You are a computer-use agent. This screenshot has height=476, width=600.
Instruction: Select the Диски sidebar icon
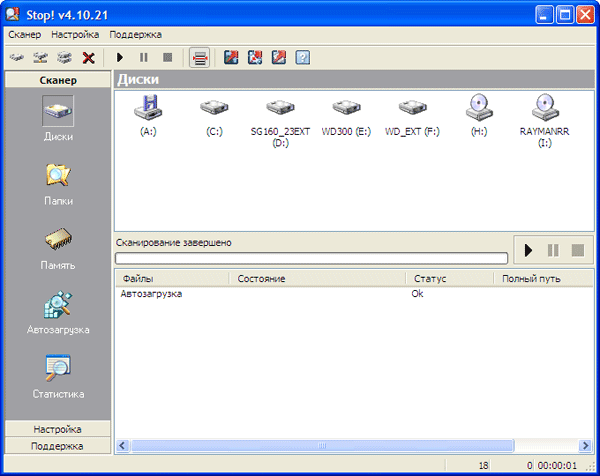[58, 111]
